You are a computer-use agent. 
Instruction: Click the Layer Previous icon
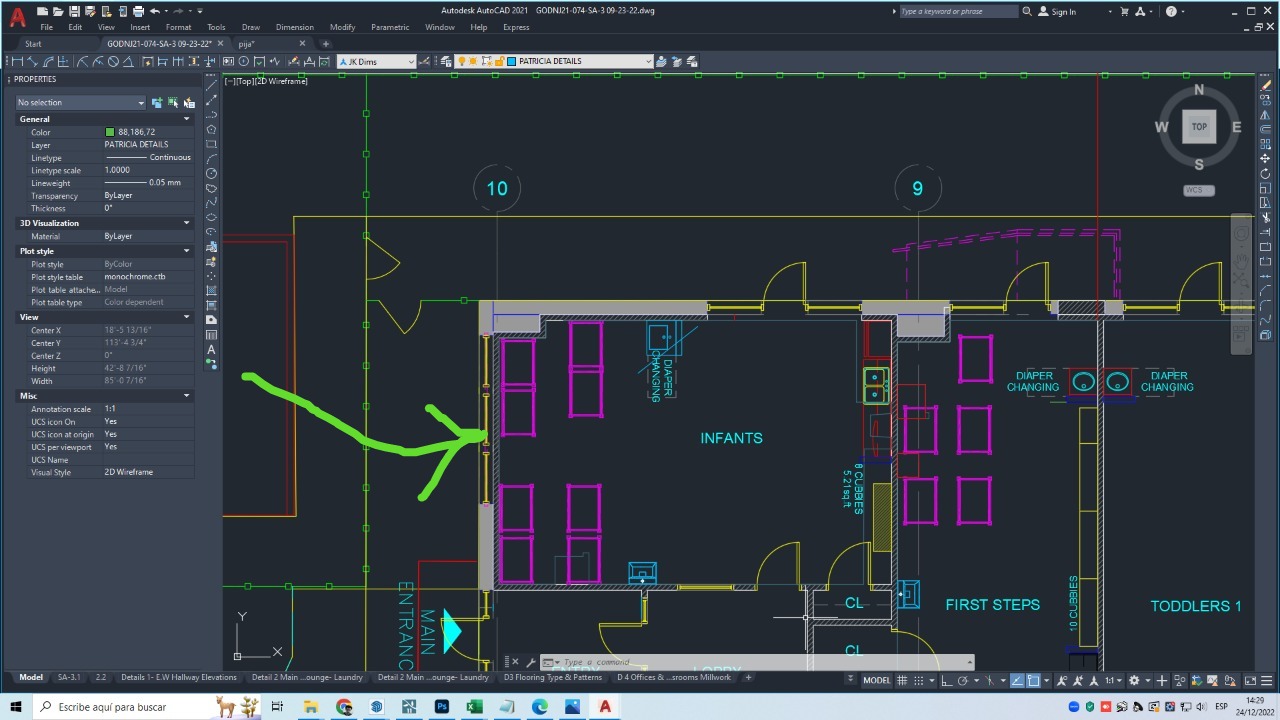click(x=677, y=61)
